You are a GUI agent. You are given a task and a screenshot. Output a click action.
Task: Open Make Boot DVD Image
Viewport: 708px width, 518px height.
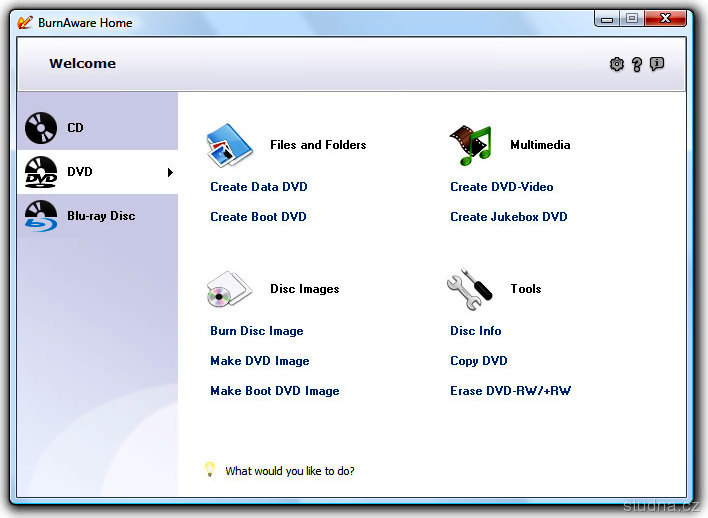(275, 391)
